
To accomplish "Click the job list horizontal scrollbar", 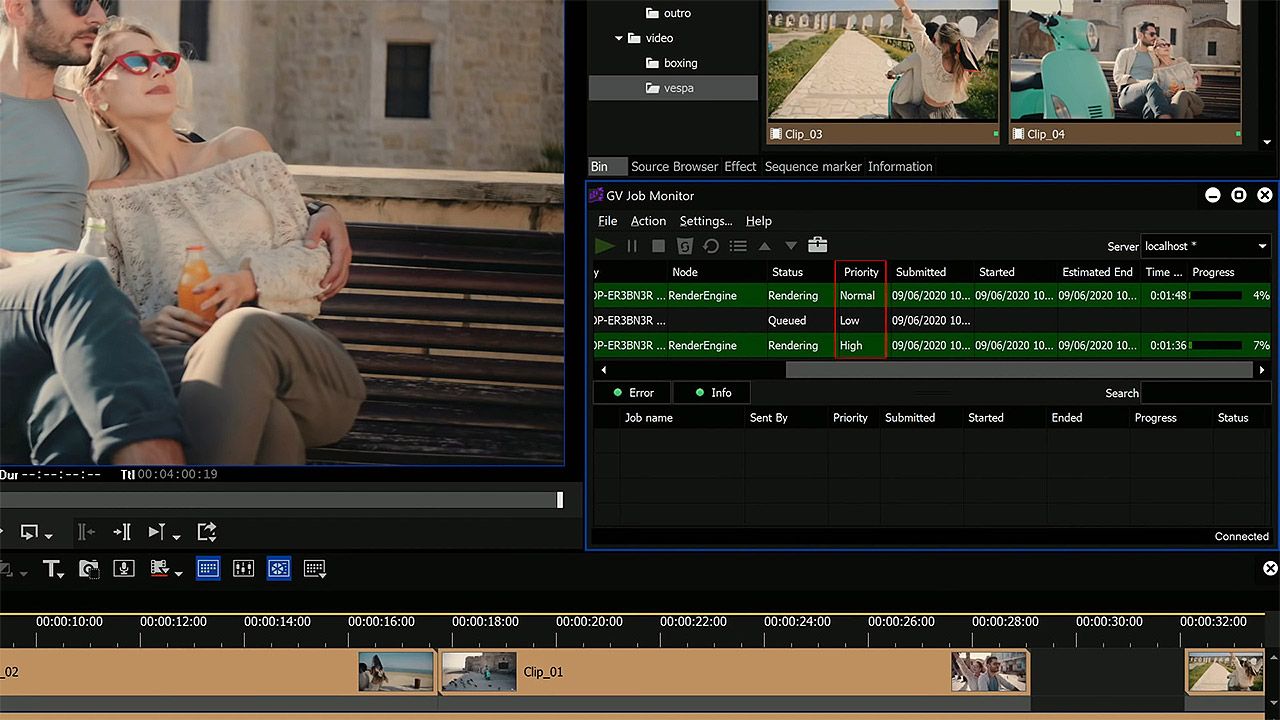I will pyautogui.click(x=1018, y=370).
